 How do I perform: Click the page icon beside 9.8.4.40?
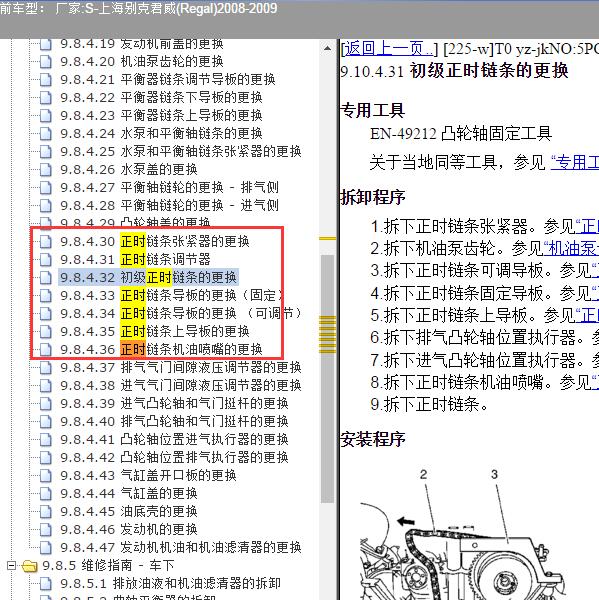(46, 421)
